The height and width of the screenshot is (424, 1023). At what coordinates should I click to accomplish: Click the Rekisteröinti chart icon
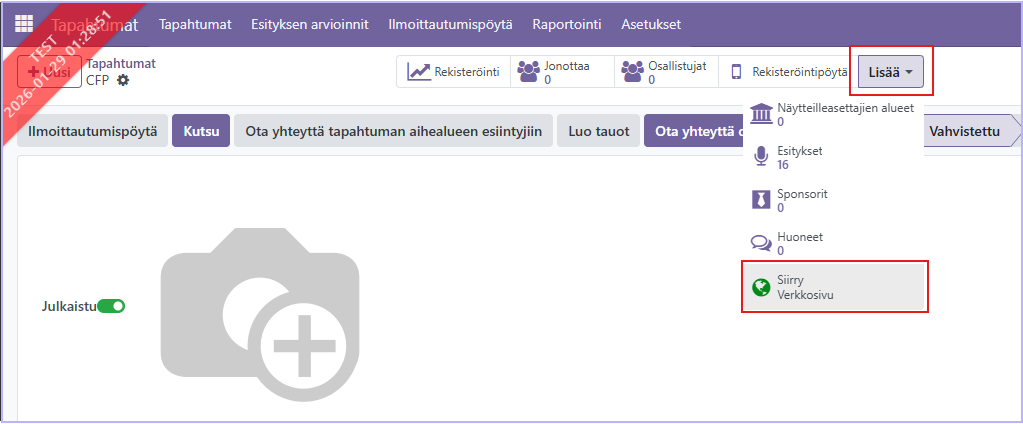418,72
